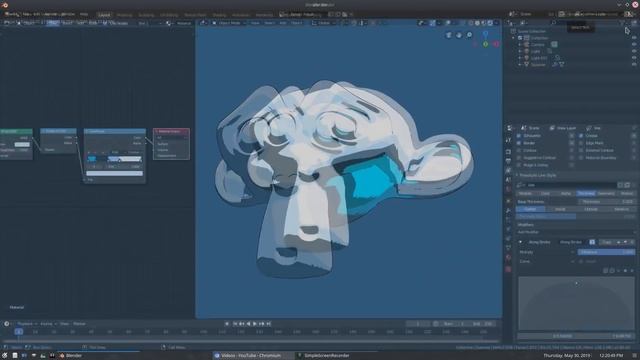Select Inside thickness position
Image resolution: width=640 pixels, height=360 pixels.
560,209
